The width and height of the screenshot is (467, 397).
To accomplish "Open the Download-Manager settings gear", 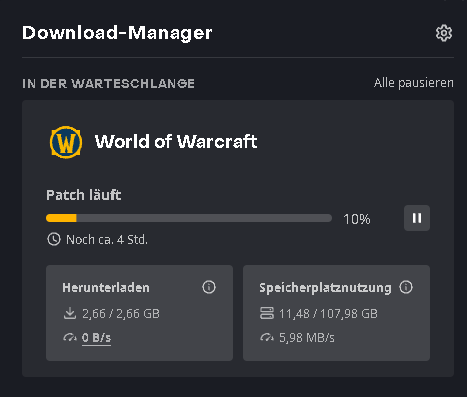I will click(444, 33).
